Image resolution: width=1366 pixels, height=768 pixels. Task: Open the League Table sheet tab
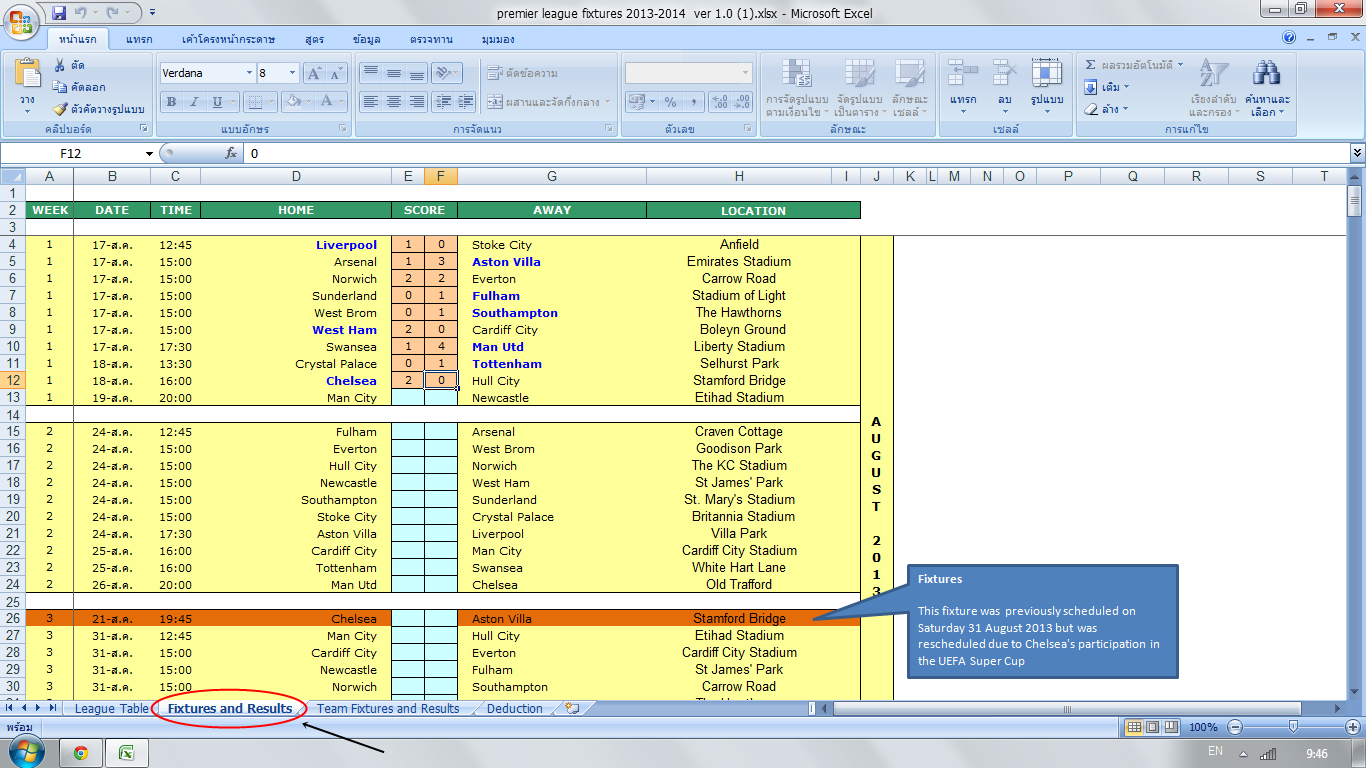pyautogui.click(x=111, y=708)
